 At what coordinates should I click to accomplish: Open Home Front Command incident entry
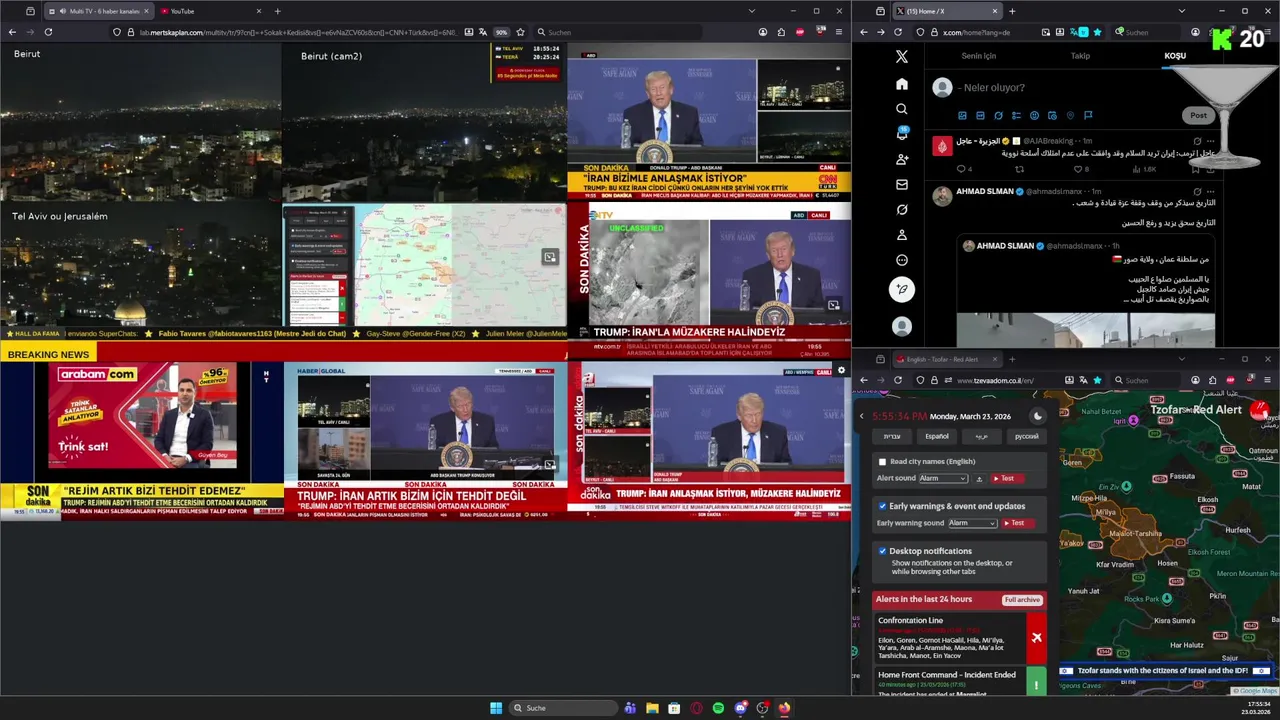click(960, 681)
